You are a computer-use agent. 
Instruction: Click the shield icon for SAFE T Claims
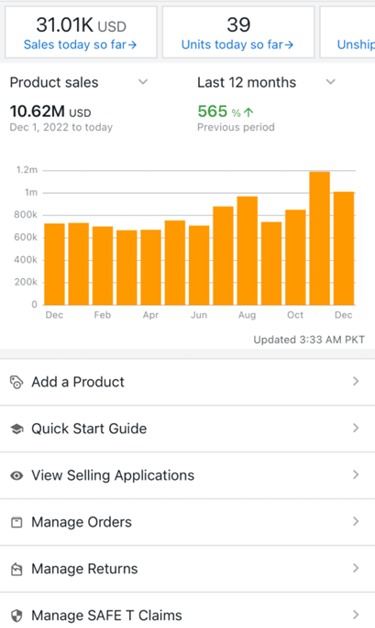16,615
